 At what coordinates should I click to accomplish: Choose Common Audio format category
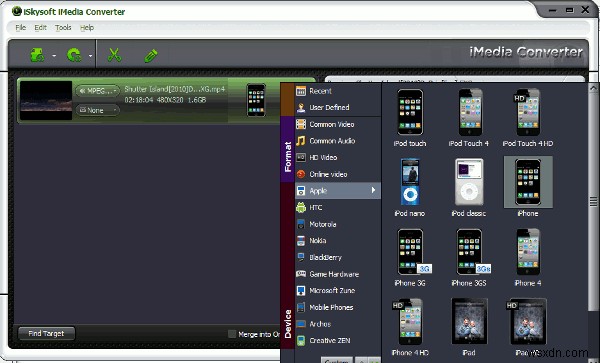point(338,141)
